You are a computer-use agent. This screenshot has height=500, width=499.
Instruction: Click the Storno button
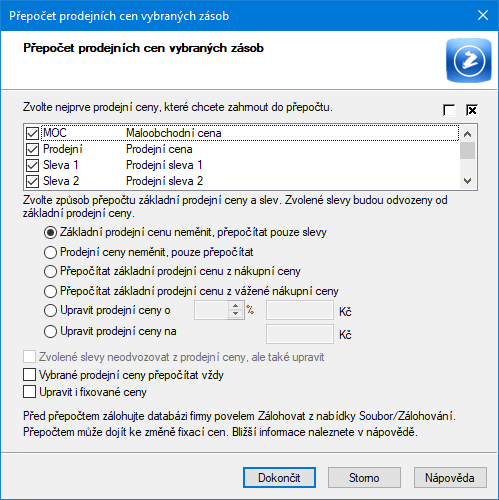coord(364,478)
